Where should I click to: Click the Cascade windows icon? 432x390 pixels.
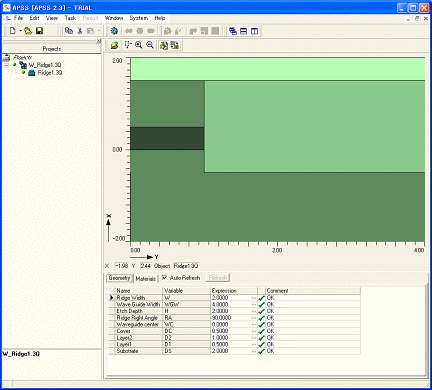click(x=233, y=31)
